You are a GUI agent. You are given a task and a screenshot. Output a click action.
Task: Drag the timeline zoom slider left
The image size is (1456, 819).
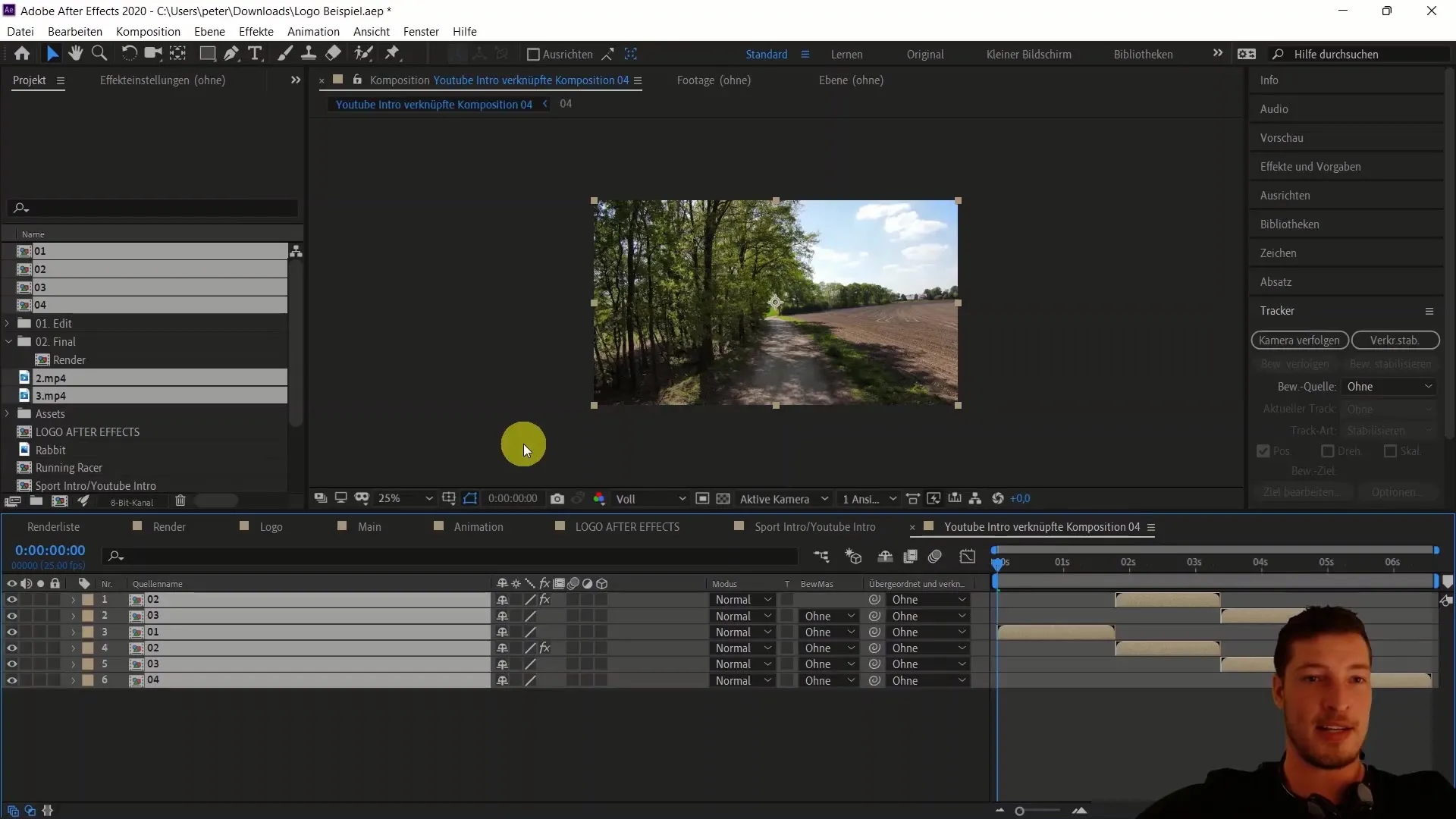point(1020,811)
